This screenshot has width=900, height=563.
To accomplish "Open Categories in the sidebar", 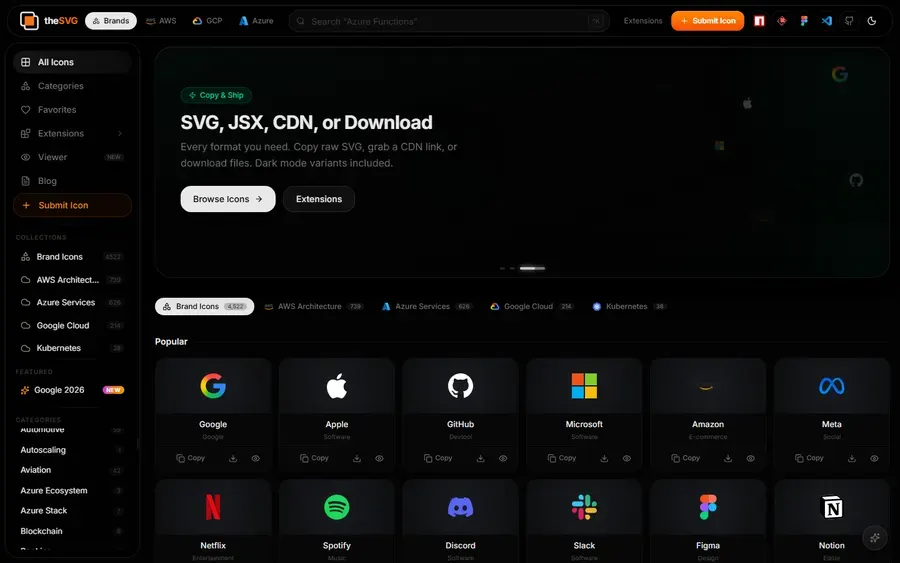I will pos(72,86).
